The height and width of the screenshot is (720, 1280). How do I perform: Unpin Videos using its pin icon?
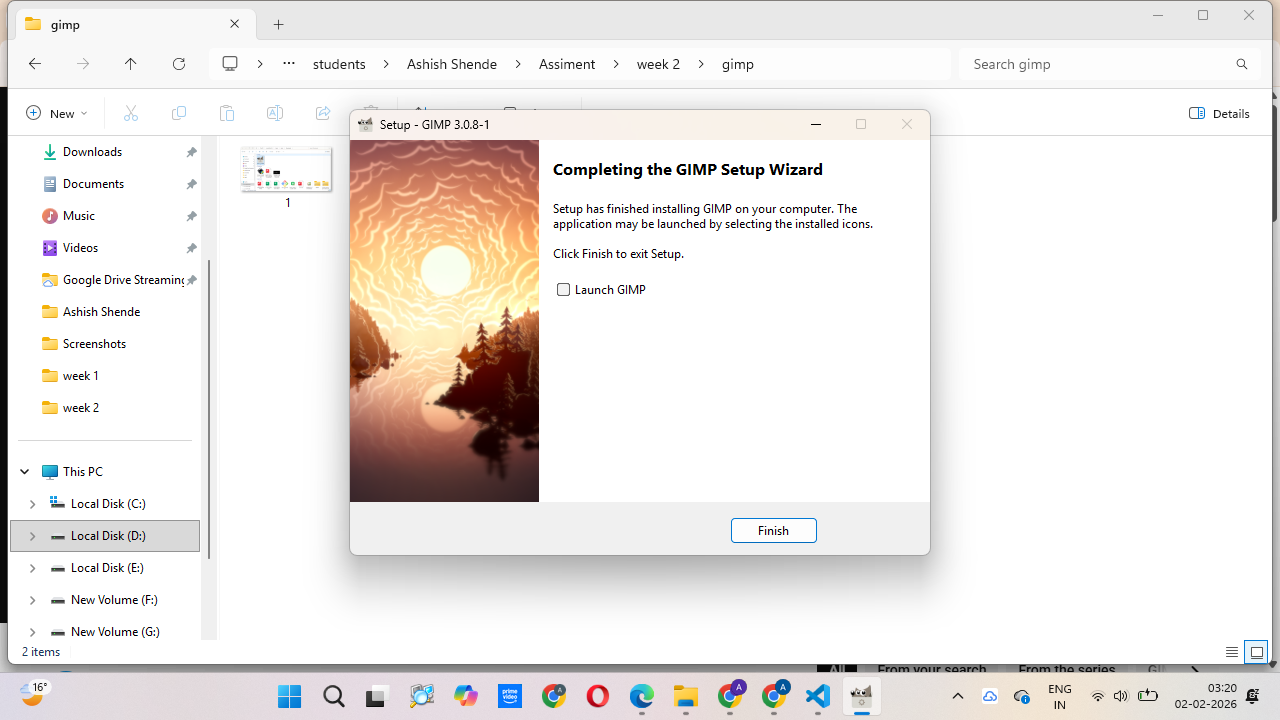pyautogui.click(x=191, y=248)
